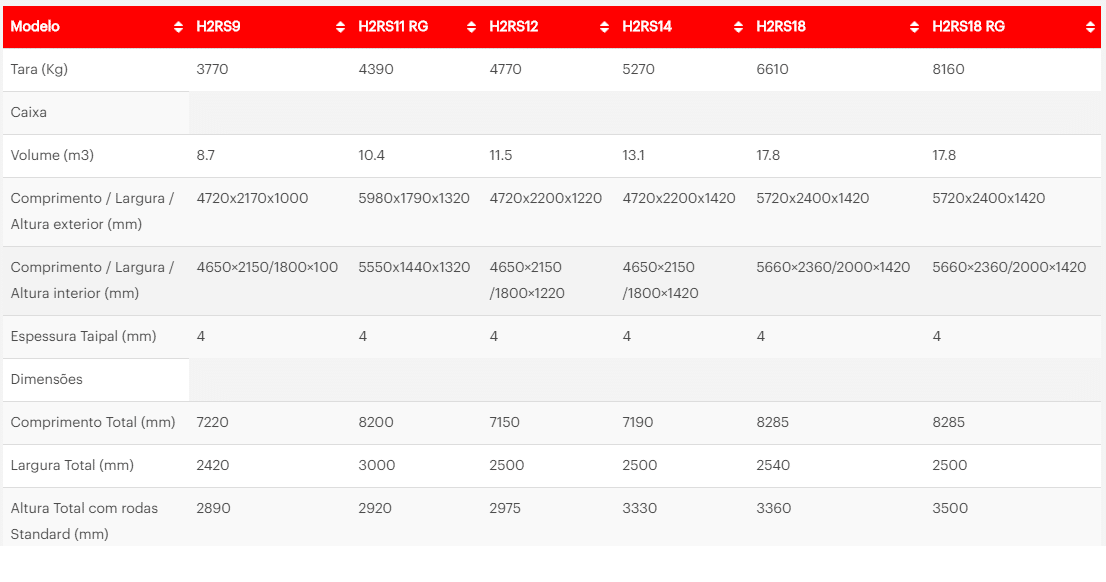Click the Caixa section label
The width and height of the screenshot is (1106, 582).
(28, 112)
